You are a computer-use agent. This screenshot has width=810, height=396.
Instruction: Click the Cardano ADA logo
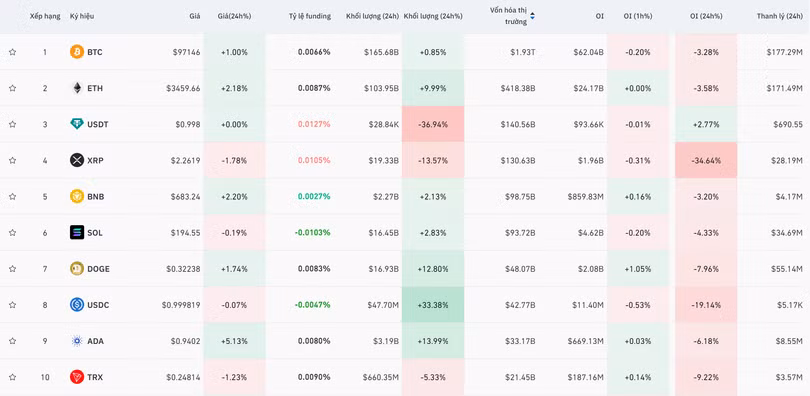click(77, 341)
